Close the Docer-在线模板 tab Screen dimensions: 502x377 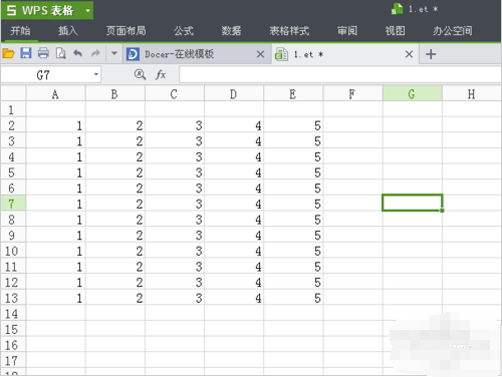260,54
